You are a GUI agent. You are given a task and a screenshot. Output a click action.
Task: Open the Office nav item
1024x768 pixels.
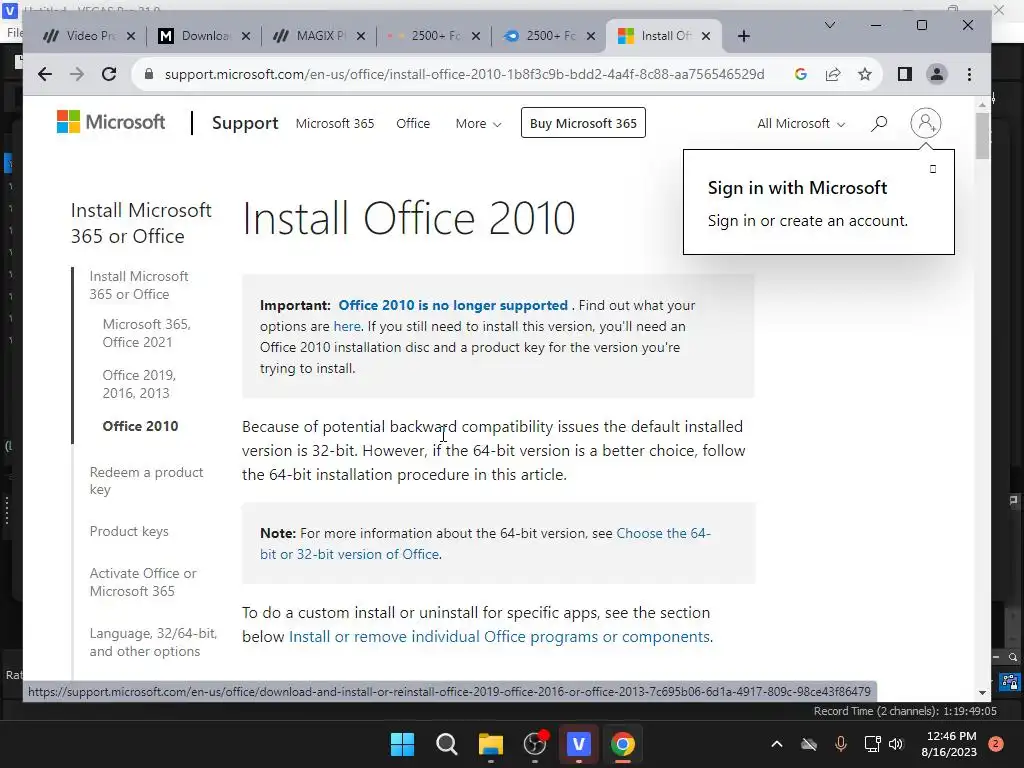point(413,123)
